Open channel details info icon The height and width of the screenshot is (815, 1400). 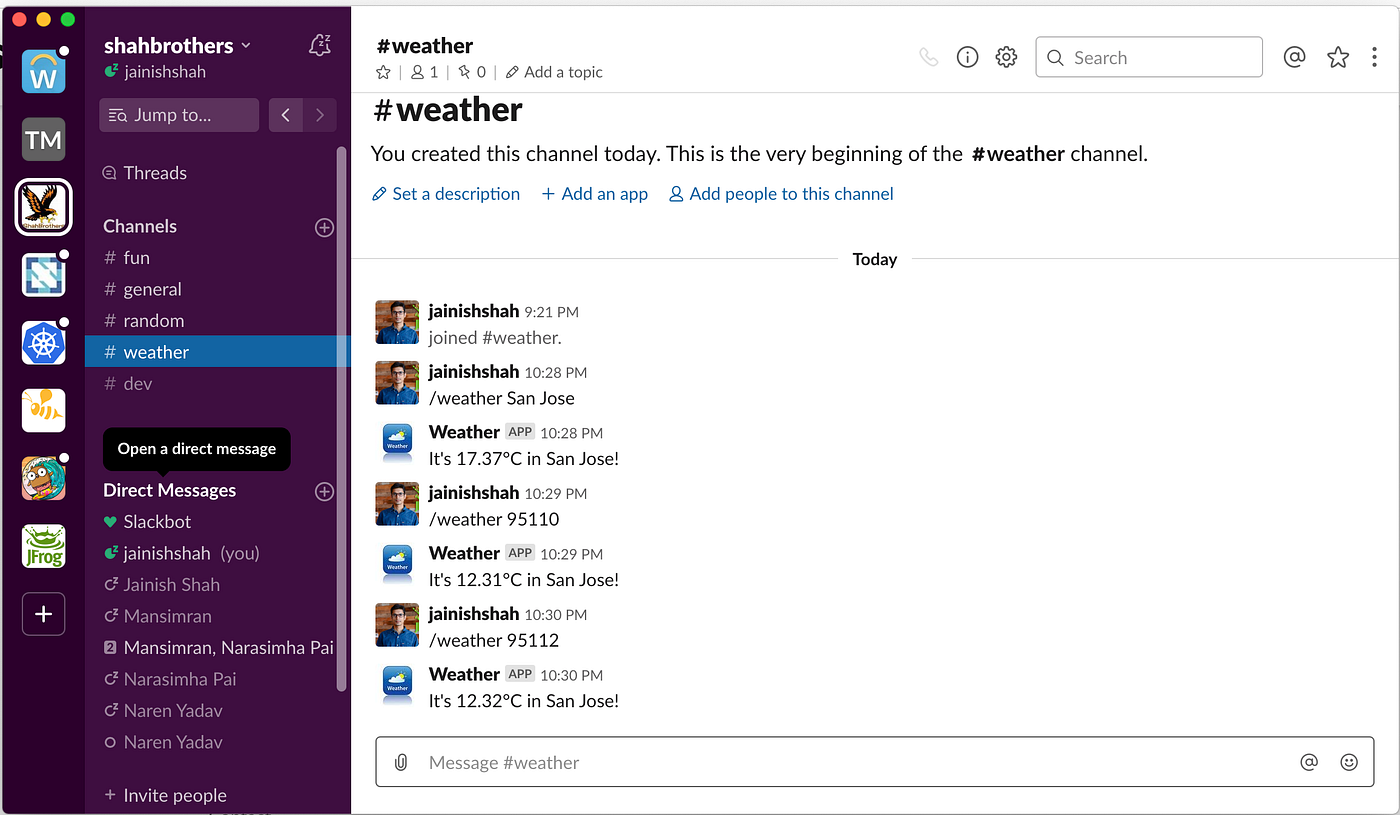(967, 58)
